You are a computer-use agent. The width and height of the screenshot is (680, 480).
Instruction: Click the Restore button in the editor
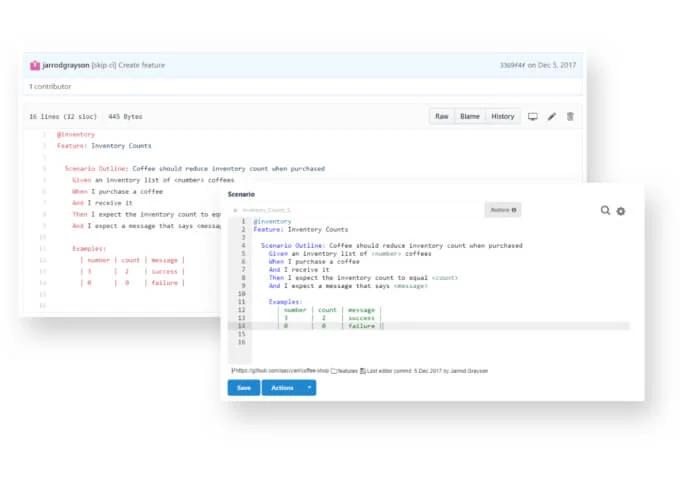click(x=502, y=210)
